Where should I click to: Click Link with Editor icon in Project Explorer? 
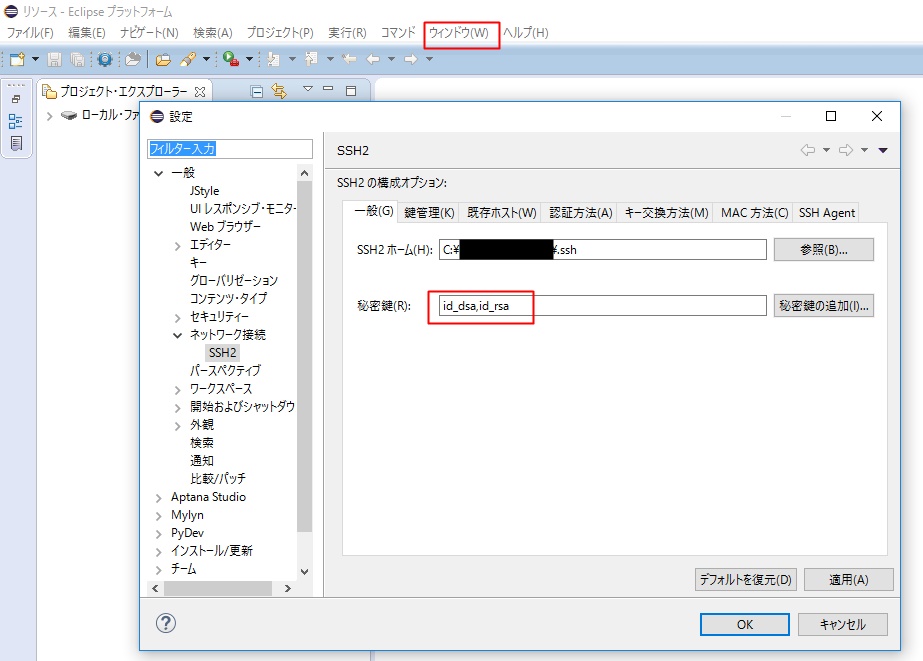(x=279, y=91)
